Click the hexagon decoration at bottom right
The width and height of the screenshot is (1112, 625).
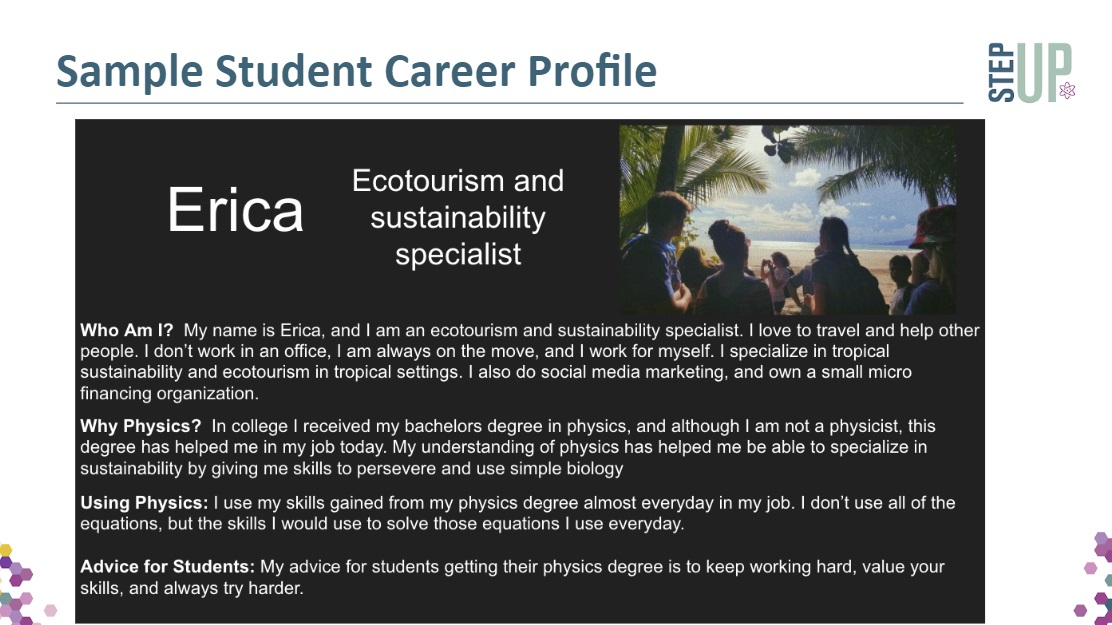click(1094, 577)
